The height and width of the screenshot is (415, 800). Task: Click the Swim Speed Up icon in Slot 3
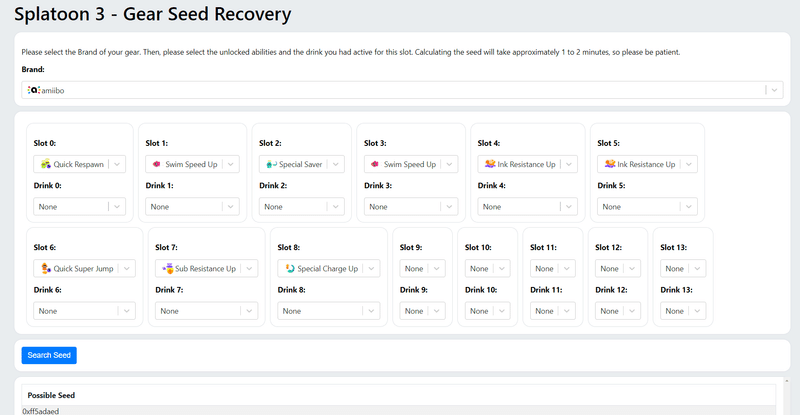pyautogui.click(x=375, y=164)
